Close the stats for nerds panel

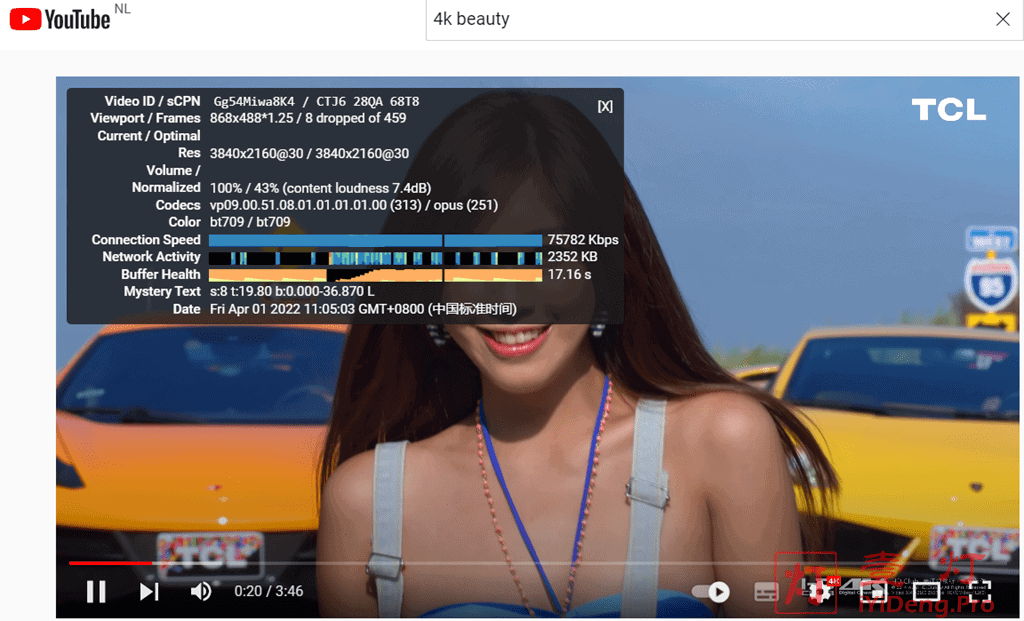pos(605,106)
